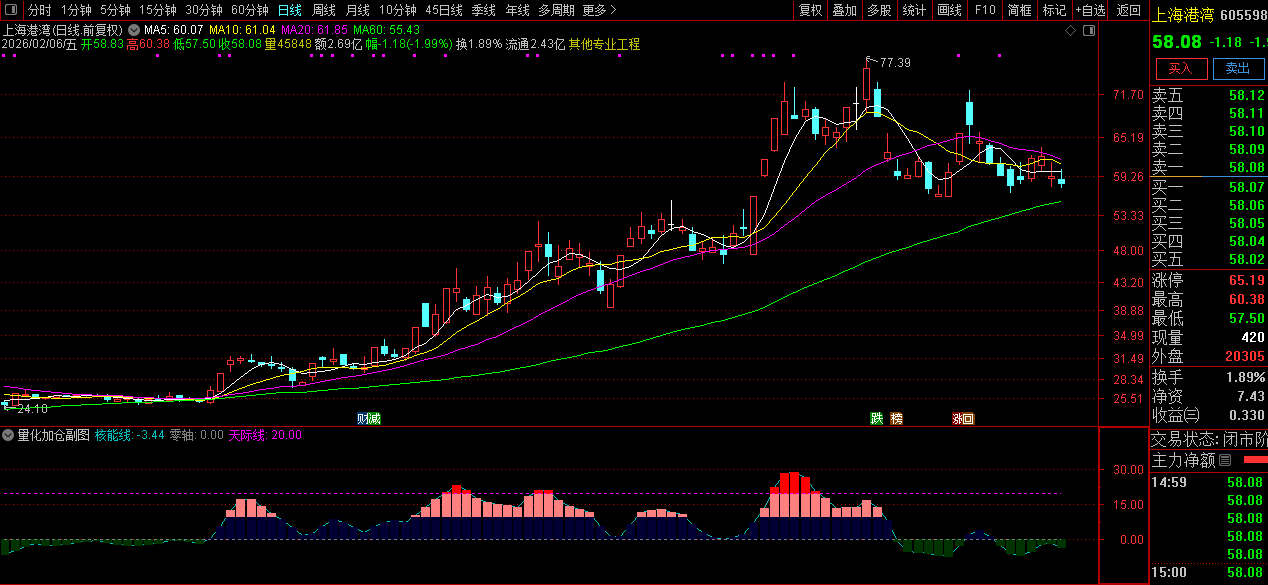The width and height of the screenshot is (1268, 585).
Task: Click the 跌 event marker on chart
Action: (876, 418)
